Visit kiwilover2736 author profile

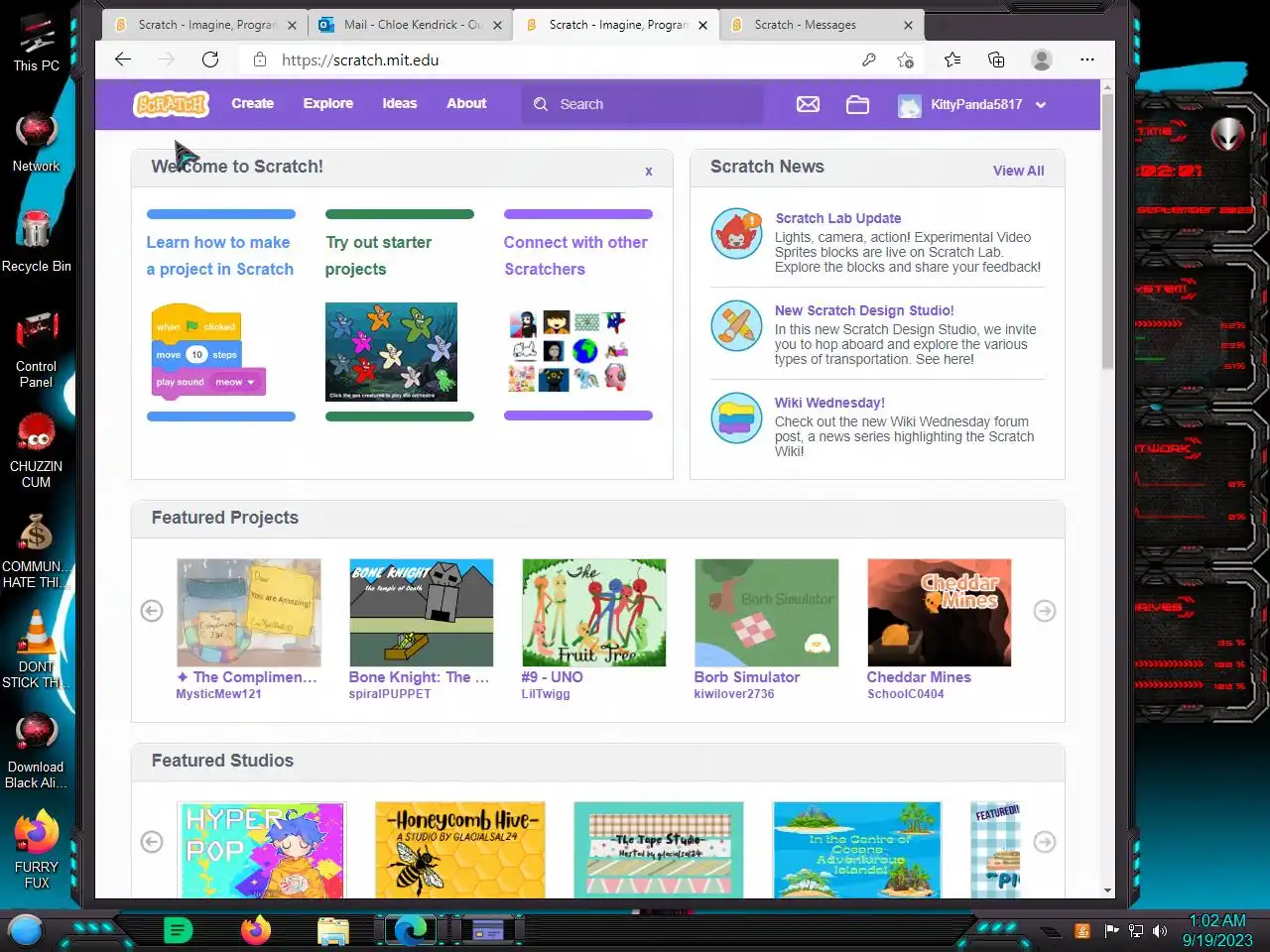[734, 694]
